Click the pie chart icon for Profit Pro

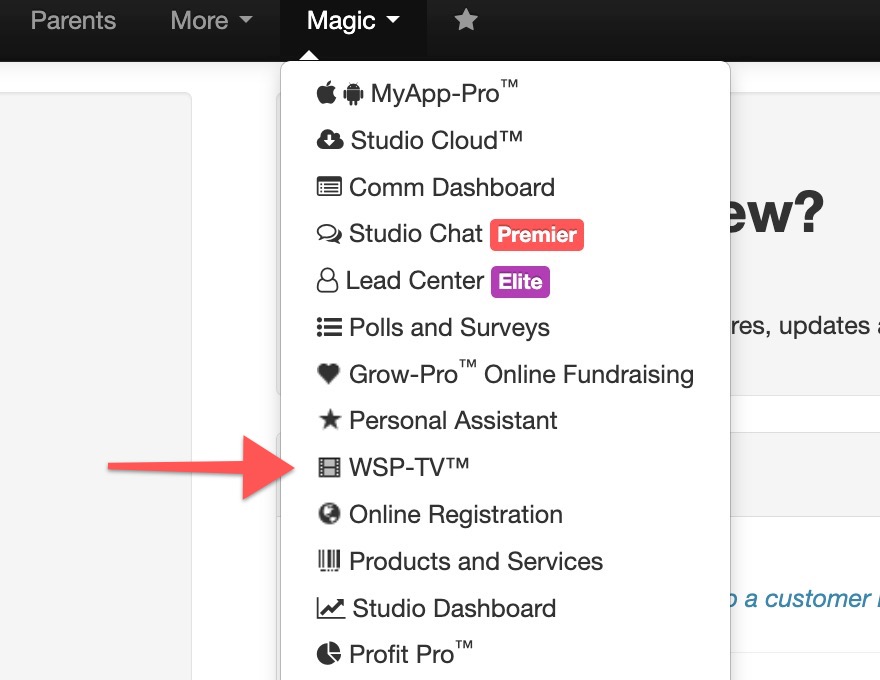pos(329,654)
